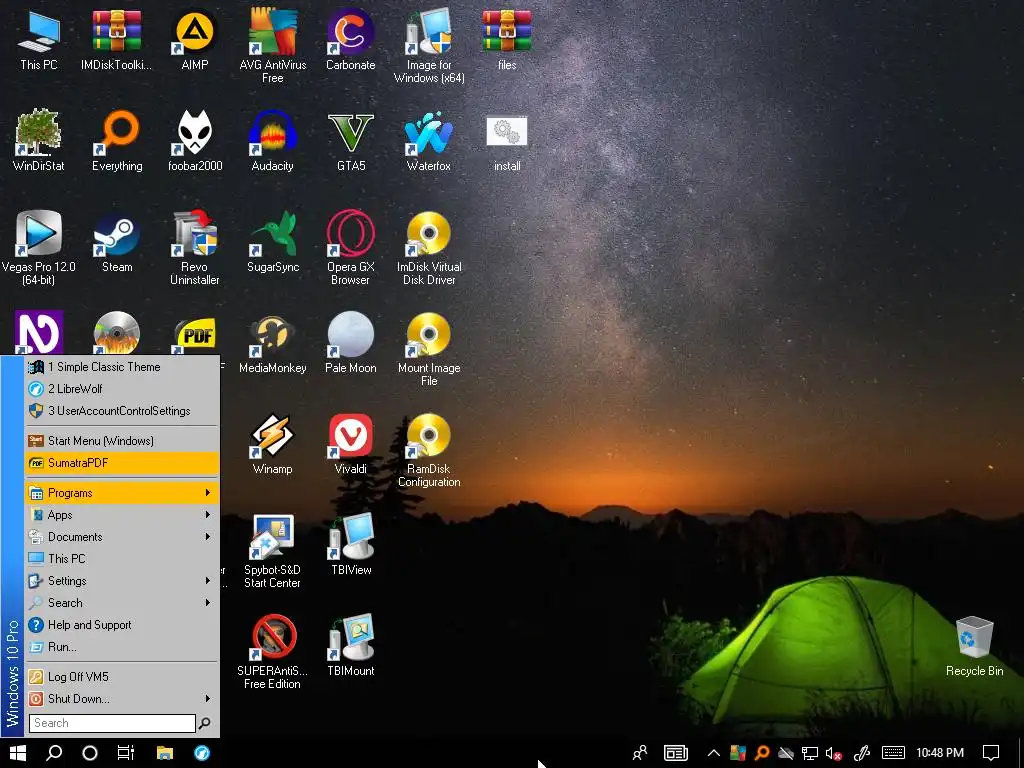1024x768 pixels.
Task: Select the Winamp desktop shortcut
Action: (x=272, y=444)
